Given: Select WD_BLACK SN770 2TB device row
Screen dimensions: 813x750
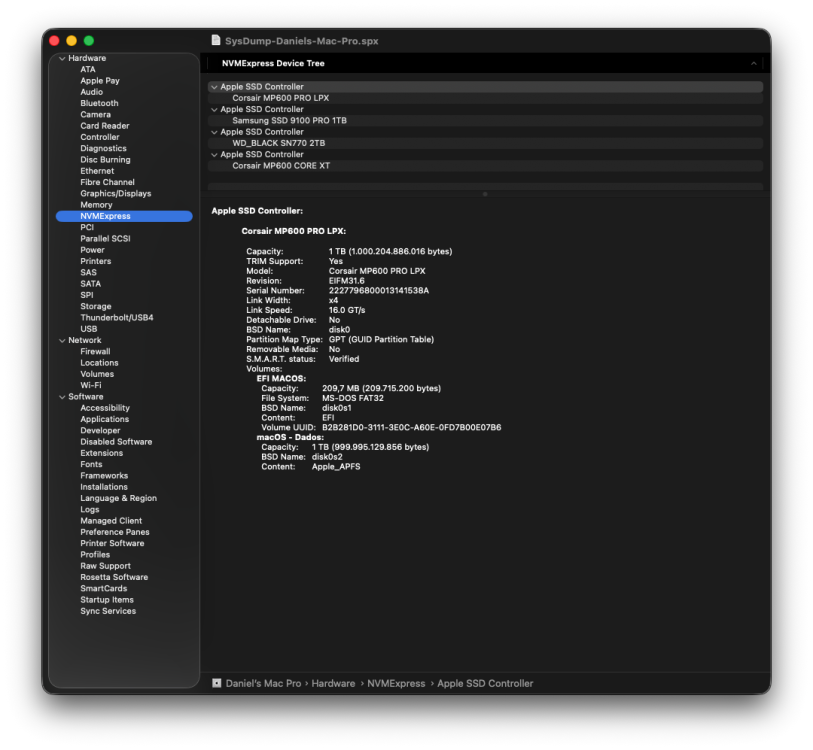Looking at the screenshot, I should [485, 143].
